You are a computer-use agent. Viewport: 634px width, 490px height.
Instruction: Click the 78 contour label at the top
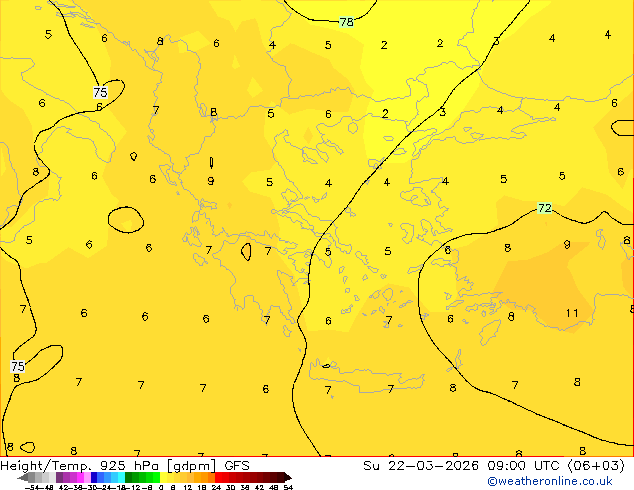tap(347, 22)
